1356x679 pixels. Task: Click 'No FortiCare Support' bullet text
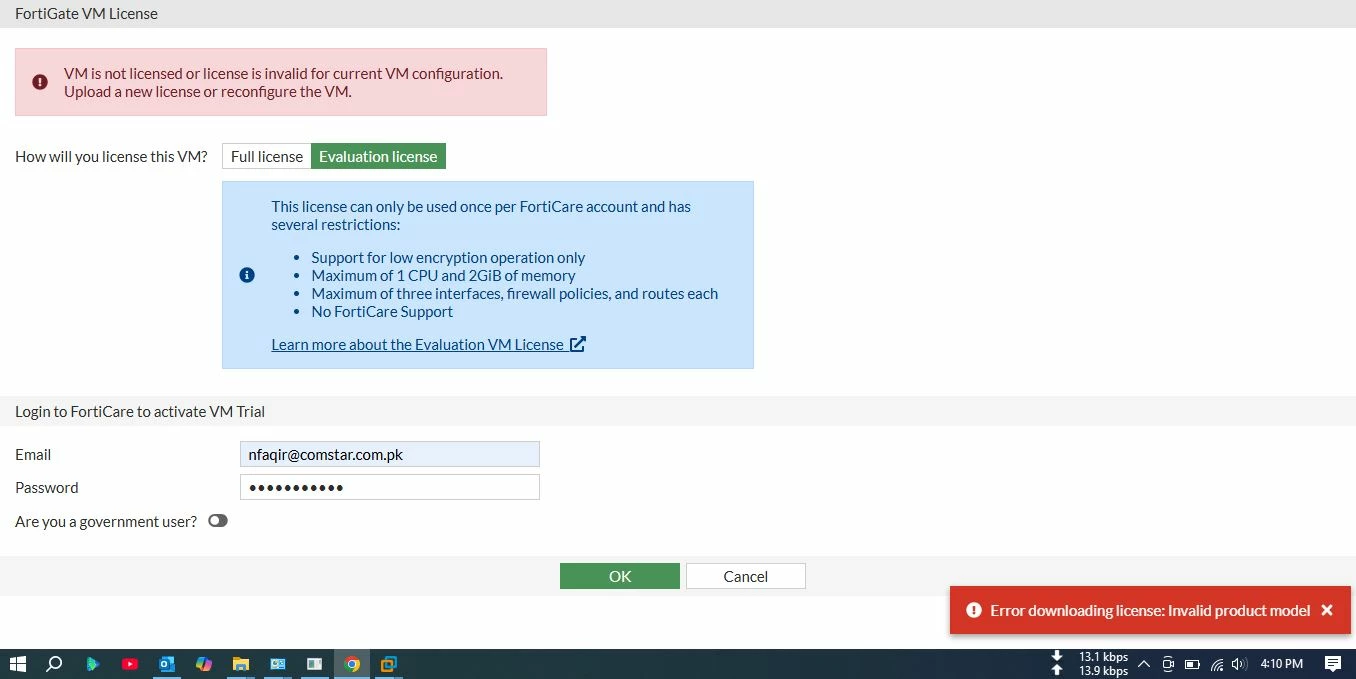tap(382, 311)
